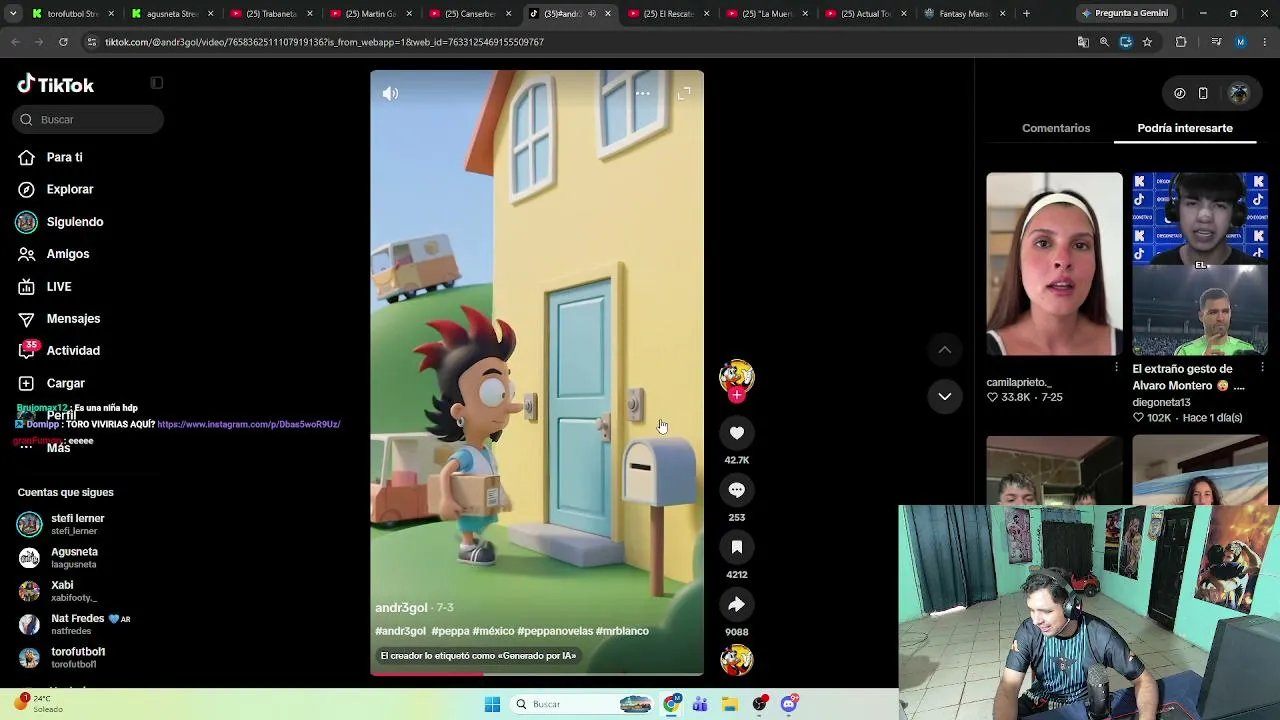
Task: Open the andr3gol username on the video
Action: click(x=401, y=608)
